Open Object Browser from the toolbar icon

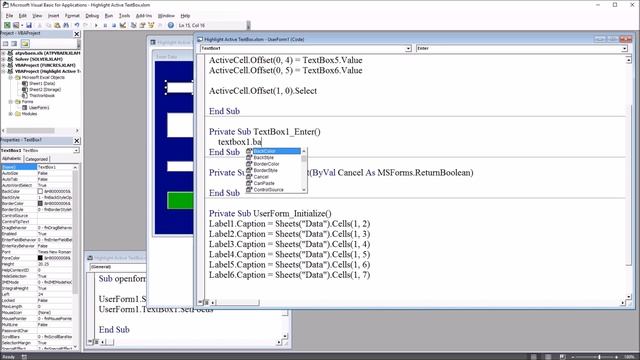[x=151, y=25]
